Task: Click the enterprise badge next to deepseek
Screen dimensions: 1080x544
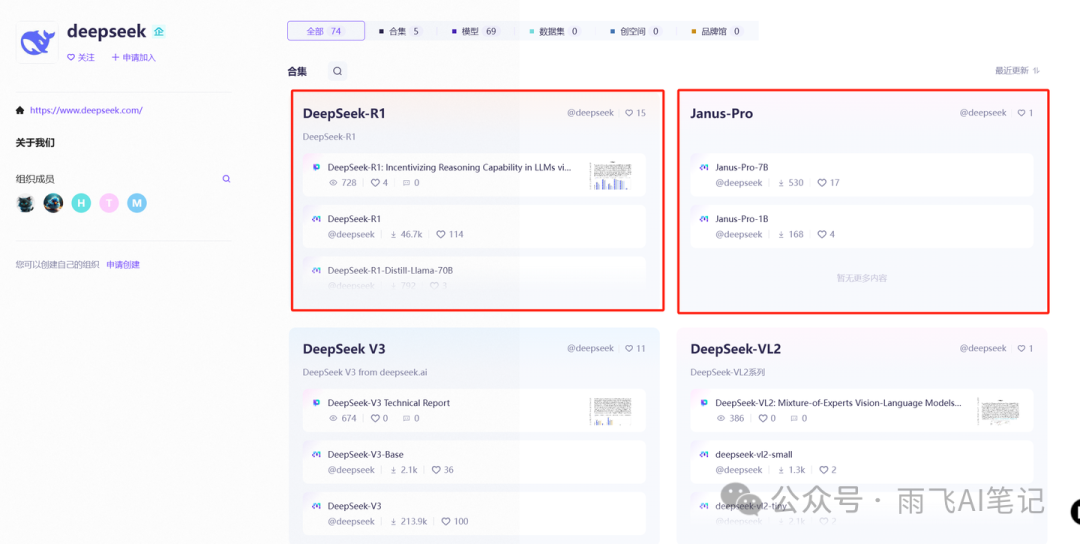Action: [159, 32]
